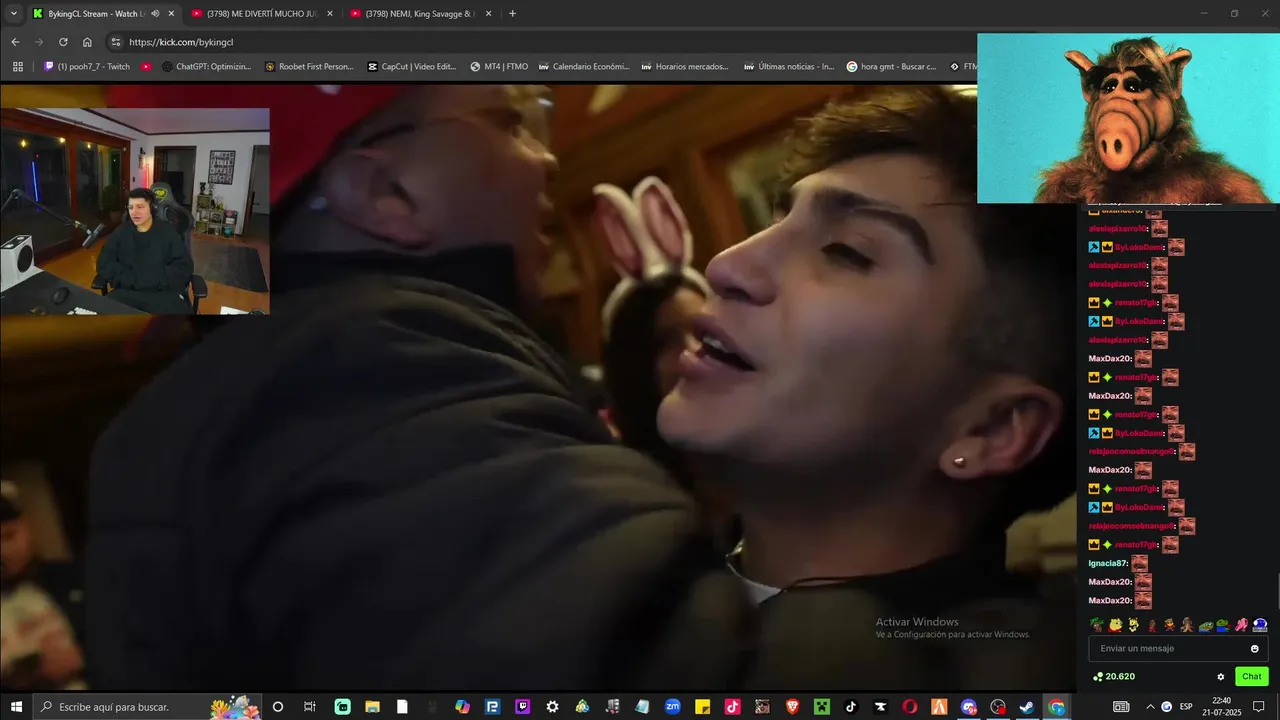Viewport: 1280px width, 720px height.
Task: Click the 'Escribe aquí para buscar' search box
Action: [x=147, y=707]
